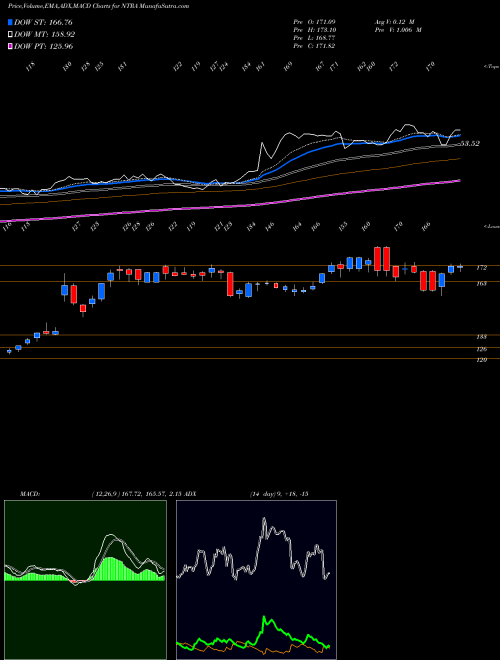Select the 'DOW MT: 158.92' legend text
Viewport: 500px width, 660px height.
45,35
